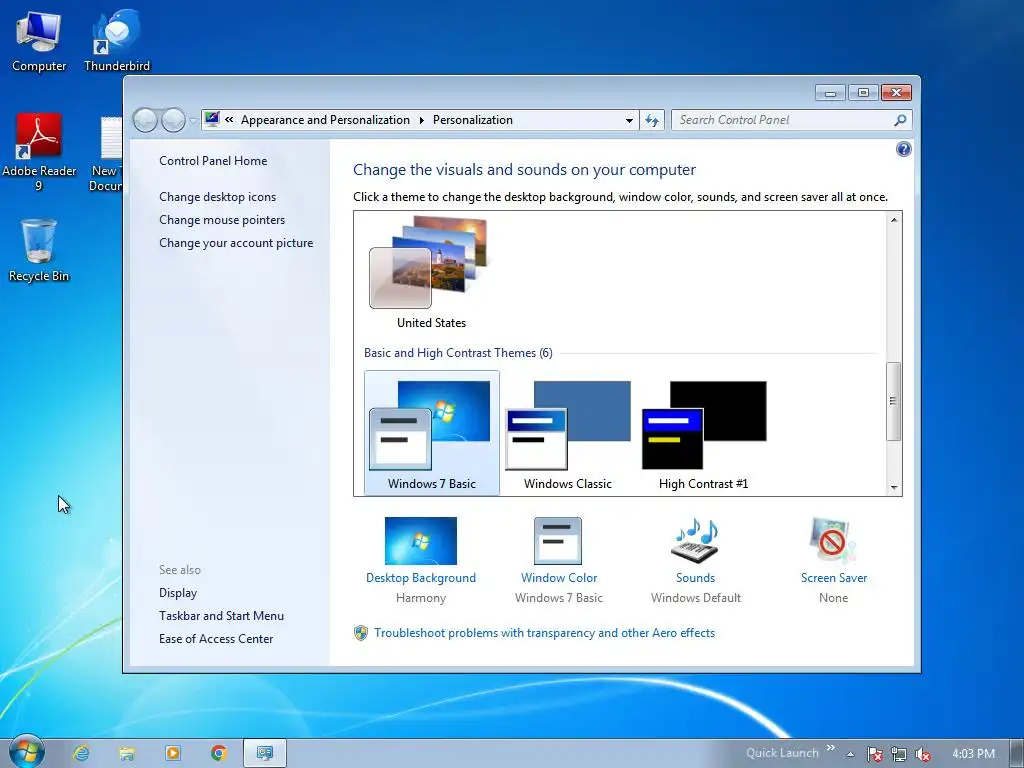Click the Quick Launch toolbar label

pyautogui.click(x=782, y=753)
